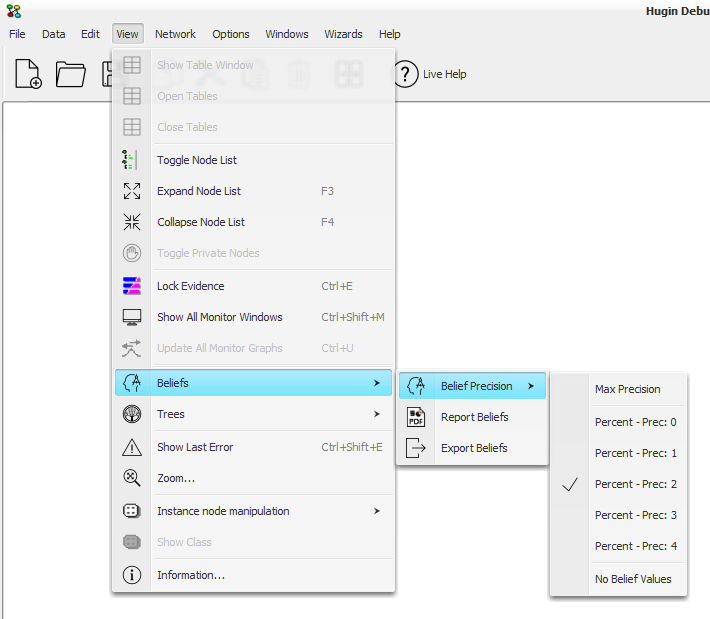Click the Open folder toolbar icon
Image resolution: width=710 pixels, height=619 pixels.
coord(71,74)
